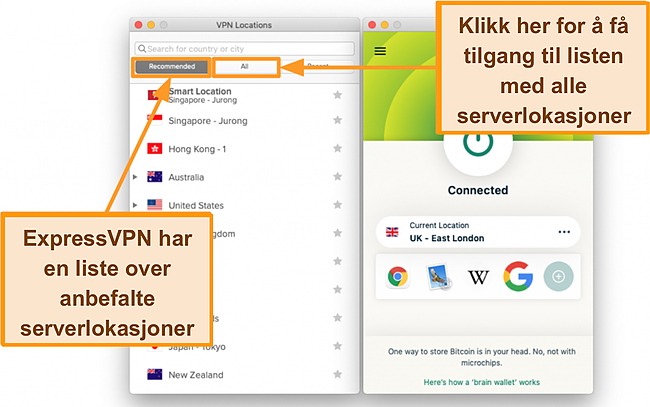Image resolution: width=650 pixels, height=407 pixels.
Task: Toggle the VPN power button
Action: coord(478,144)
